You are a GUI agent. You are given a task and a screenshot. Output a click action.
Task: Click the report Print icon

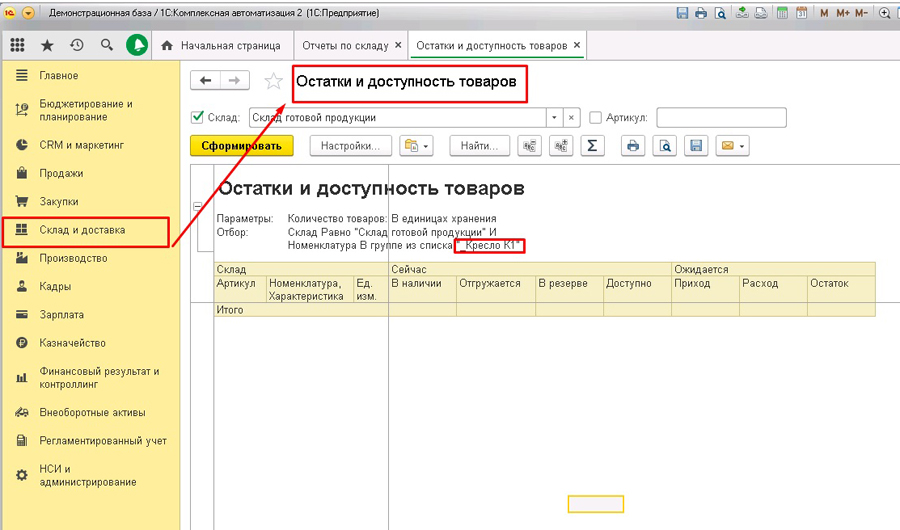click(x=633, y=146)
